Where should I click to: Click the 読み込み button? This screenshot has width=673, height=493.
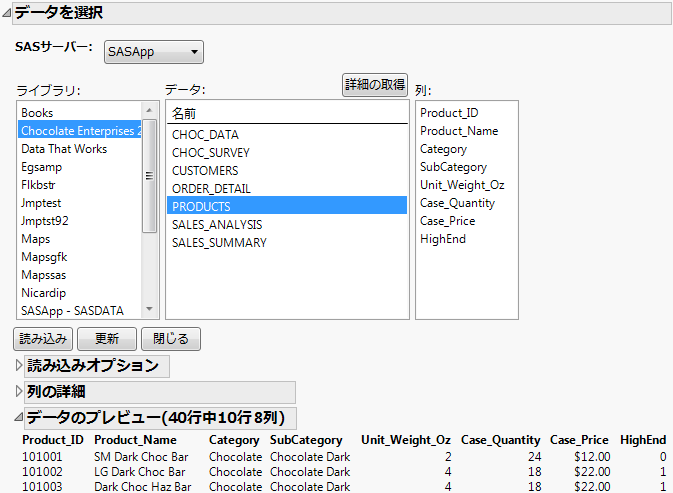(42, 339)
